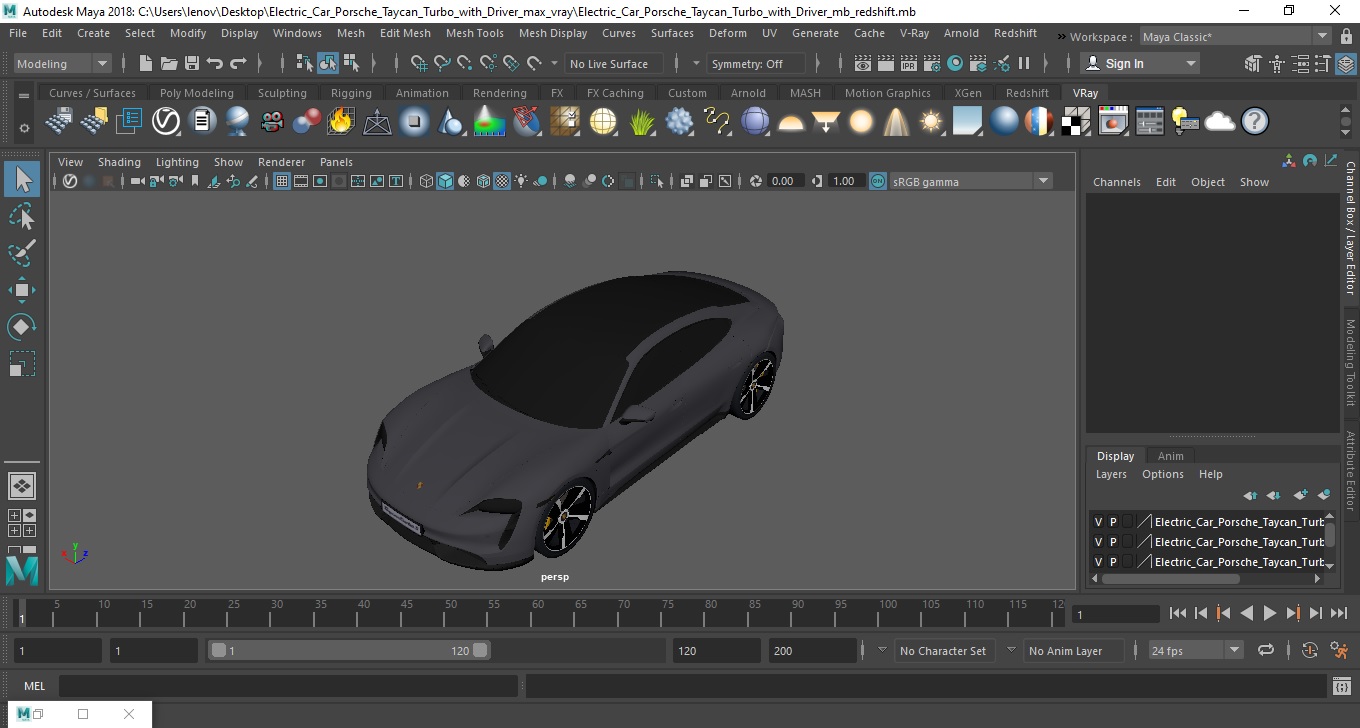Screen dimensions: 1360x728
Task: Select the Paint Selection tool
Action: [x=22, y=253]
